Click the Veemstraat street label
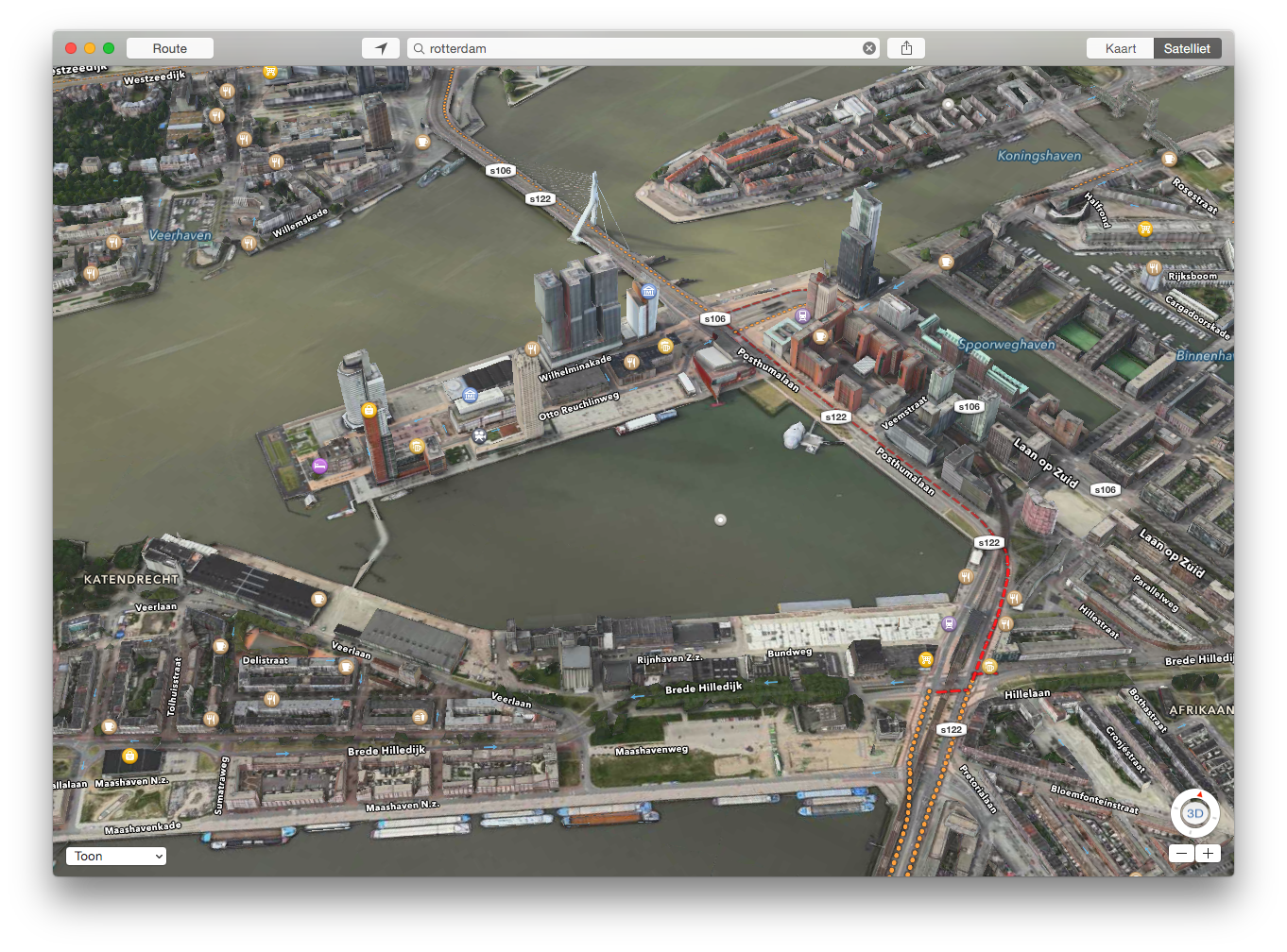Image resolution: width=1287 pixels, height=952 pixels. [x=904, y=413]
